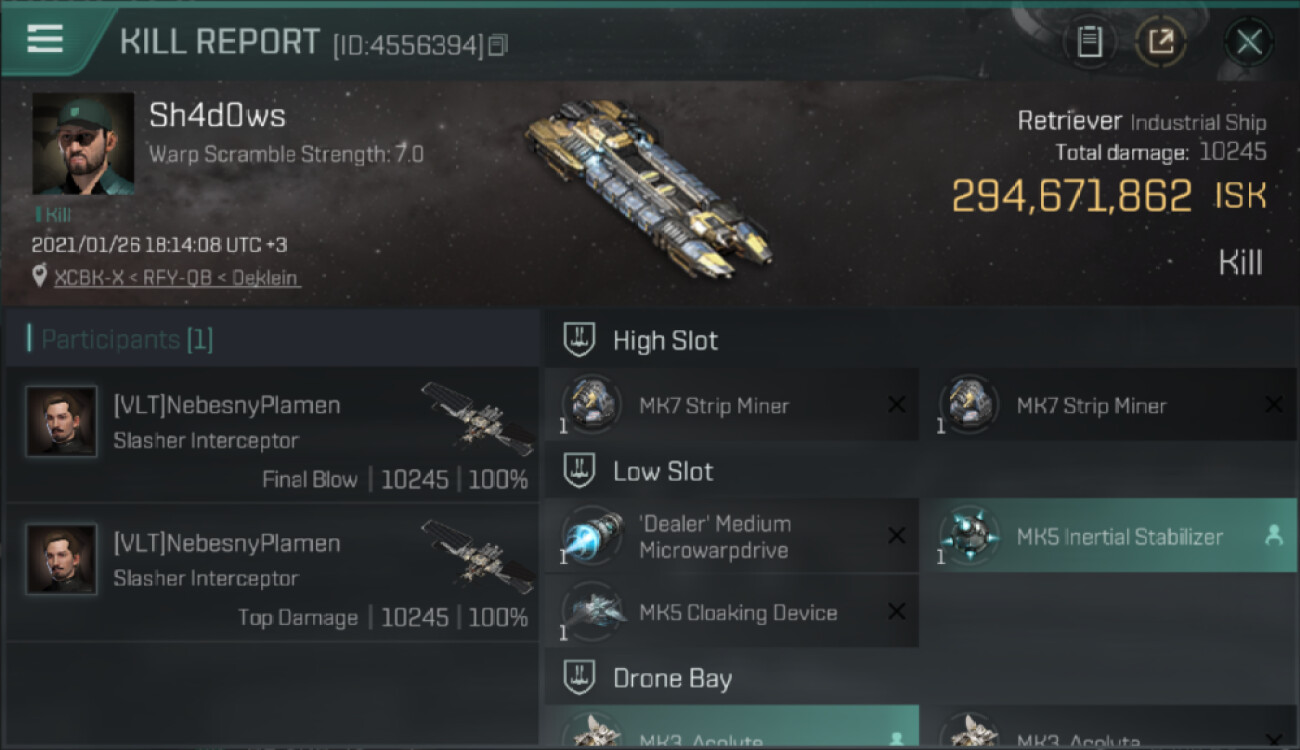Copy the kill report ID
Screen dimensions: 1300x750
498,44
